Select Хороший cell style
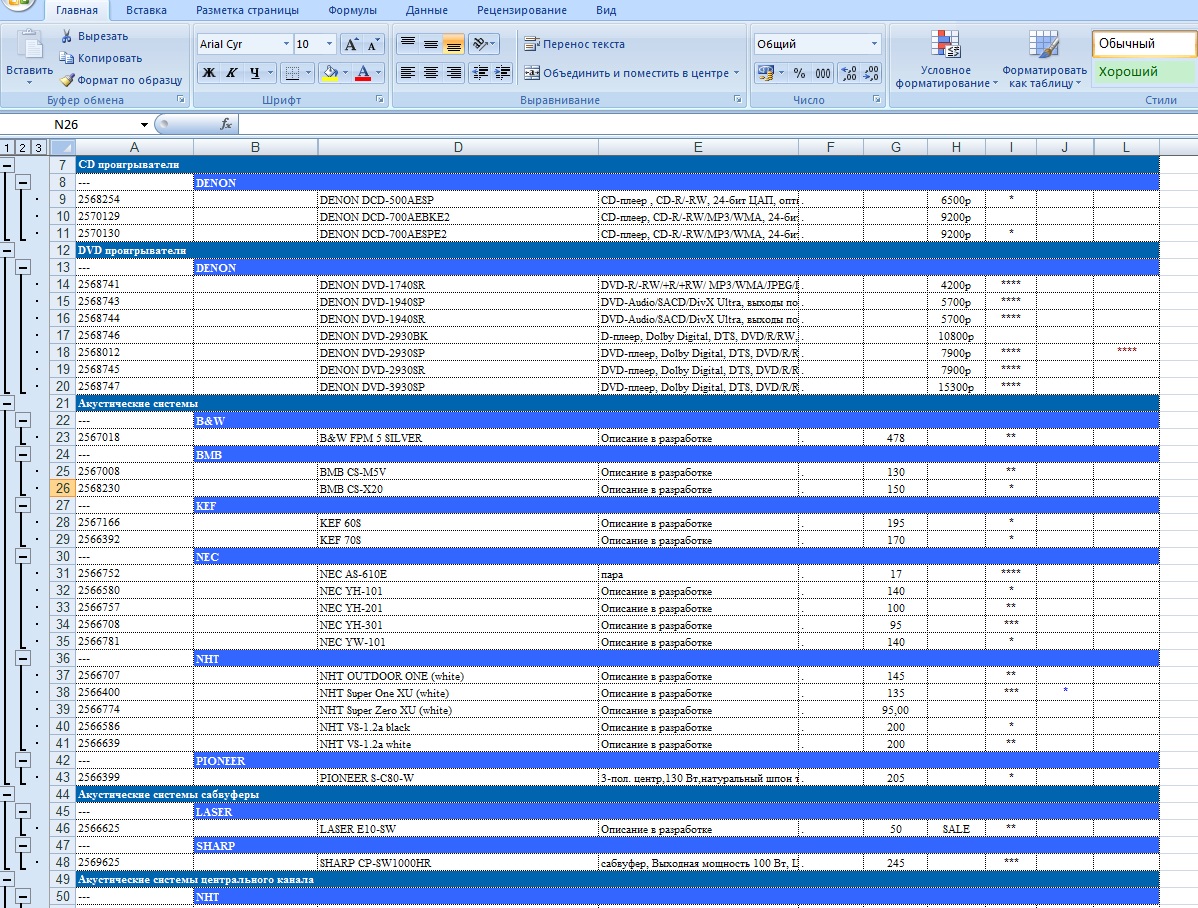This screenshot has height=908, width=1198. (1143, 72)
